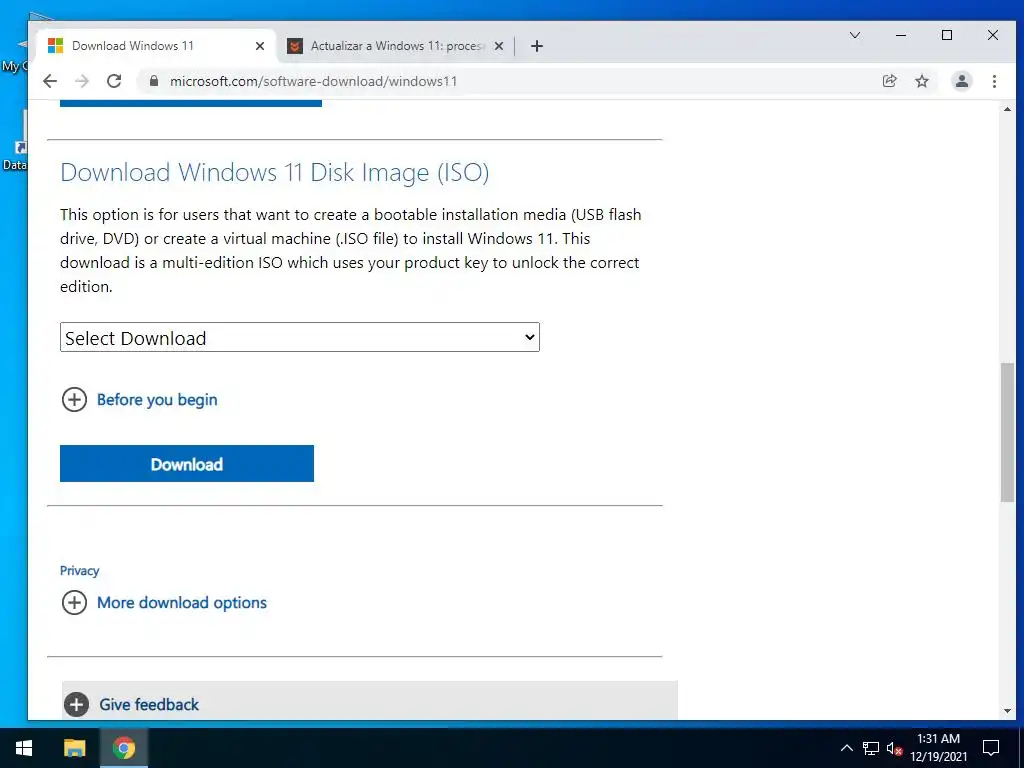Click the blue Download button

click(187, 464)
